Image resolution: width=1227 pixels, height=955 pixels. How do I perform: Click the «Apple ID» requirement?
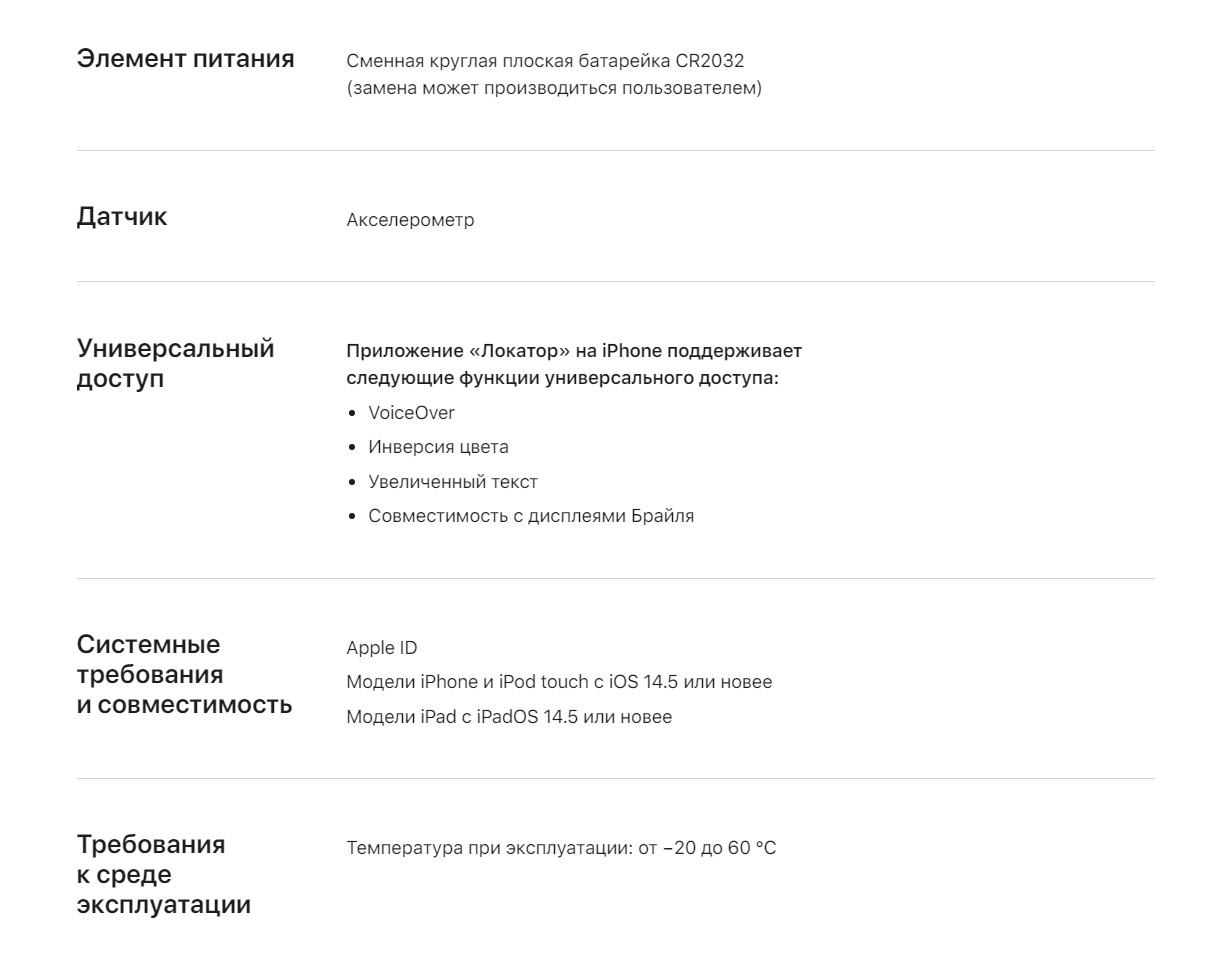382,648
